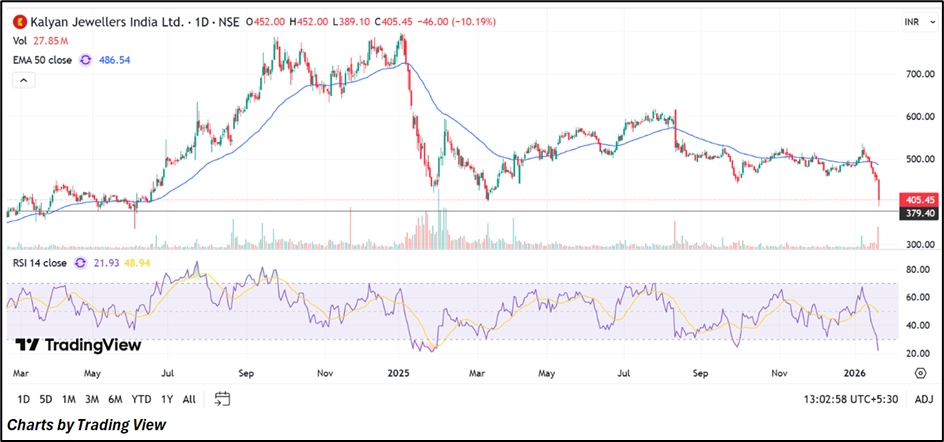944x442 pixels.
Task: Open chart settings gear icon
Action: click(x=919, y=372)
